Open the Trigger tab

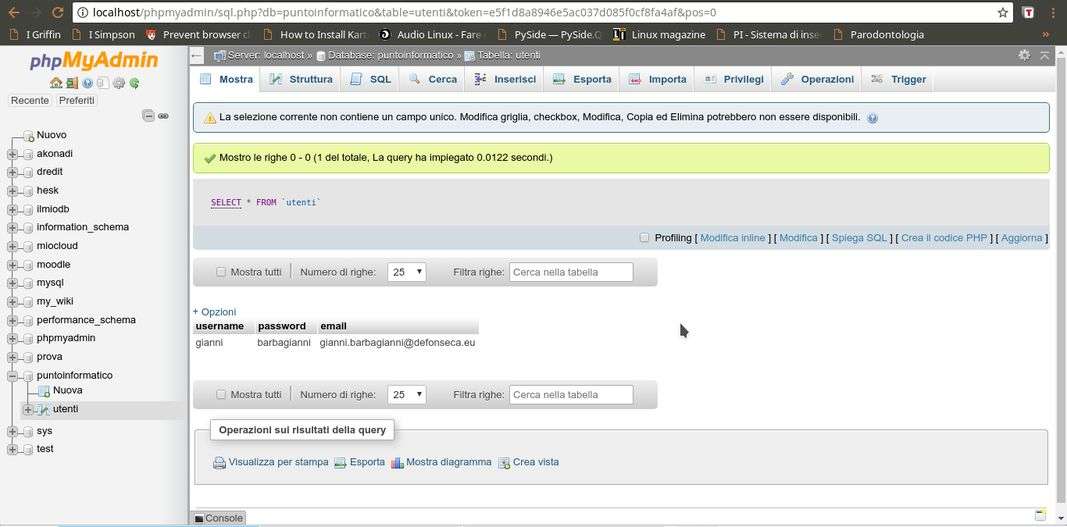[898, 80]
